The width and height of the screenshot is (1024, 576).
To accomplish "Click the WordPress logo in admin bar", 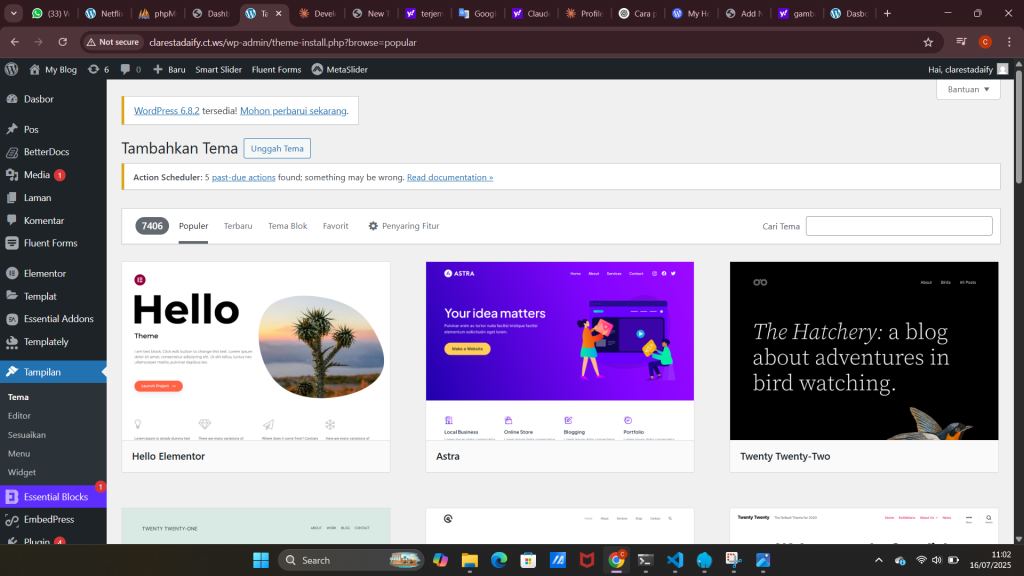I will pos(12,69).
